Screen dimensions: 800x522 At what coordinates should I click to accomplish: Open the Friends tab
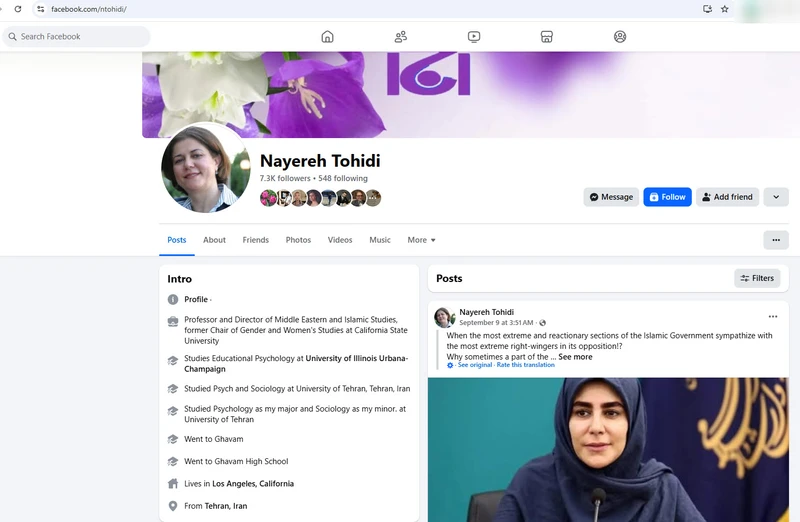(256, 240)
